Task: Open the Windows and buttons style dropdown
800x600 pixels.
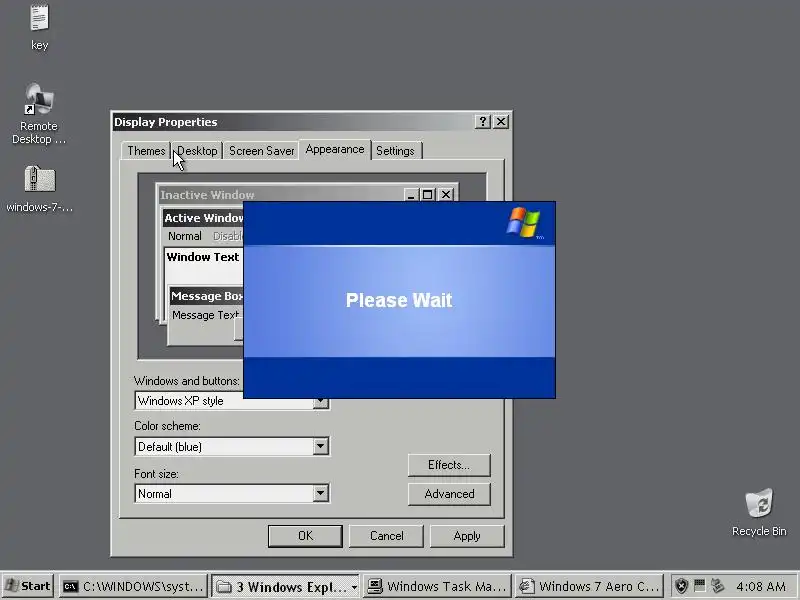Action: tap(320, 402)
